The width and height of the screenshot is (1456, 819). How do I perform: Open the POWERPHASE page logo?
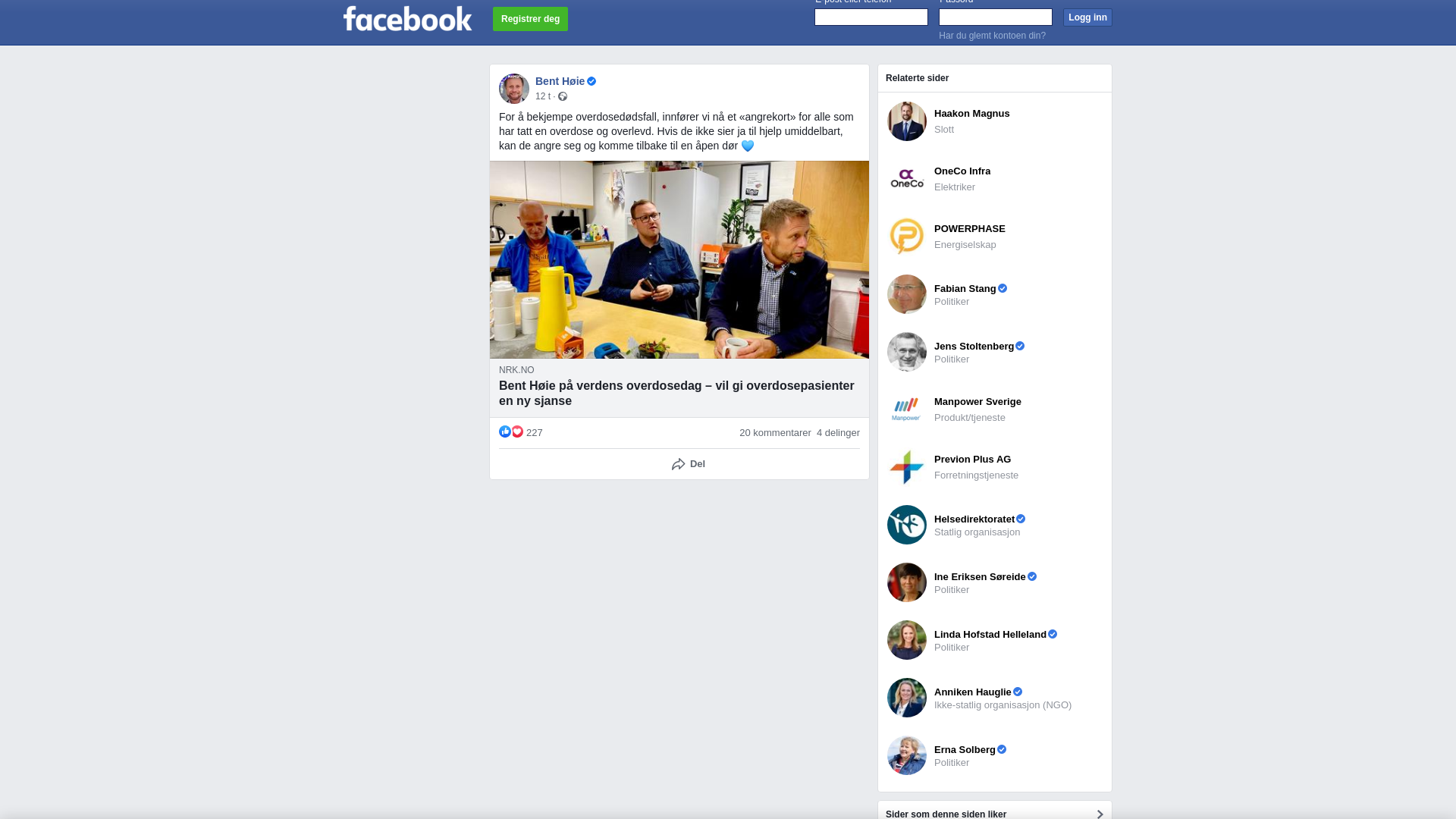click(907, 237)
